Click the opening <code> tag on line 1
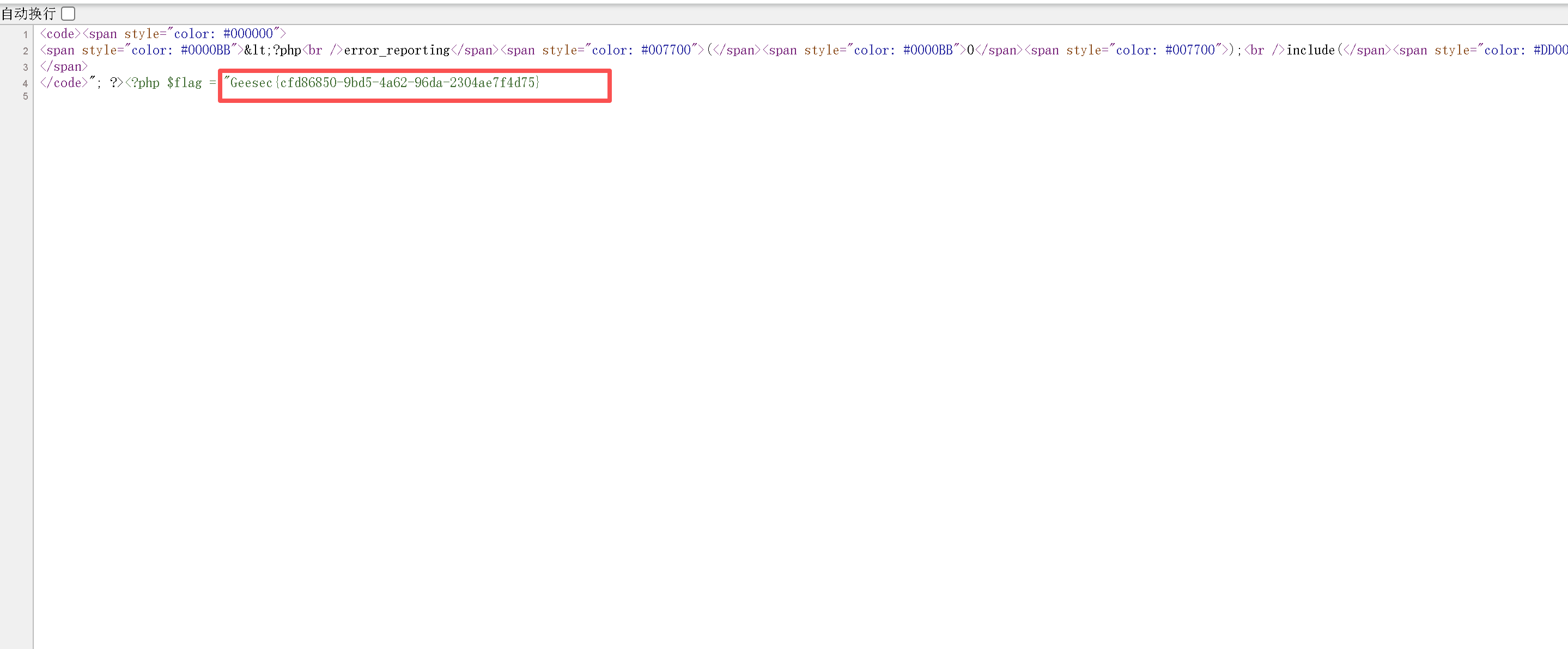This screenshot has height=649, width=1568. [x=60, y=34]
